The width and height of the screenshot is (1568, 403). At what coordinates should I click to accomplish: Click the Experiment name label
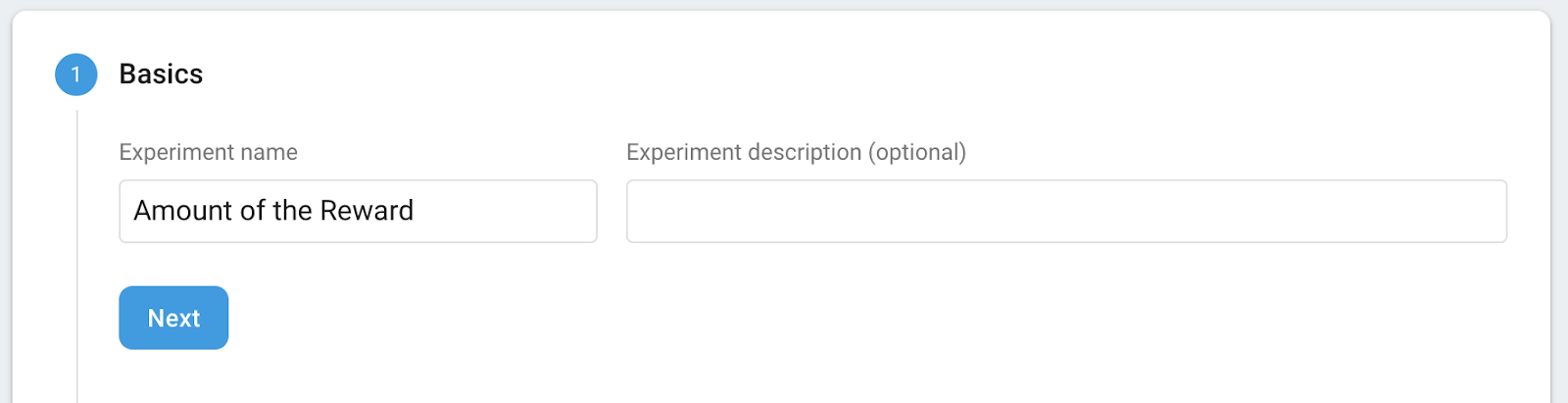(208, 152)
